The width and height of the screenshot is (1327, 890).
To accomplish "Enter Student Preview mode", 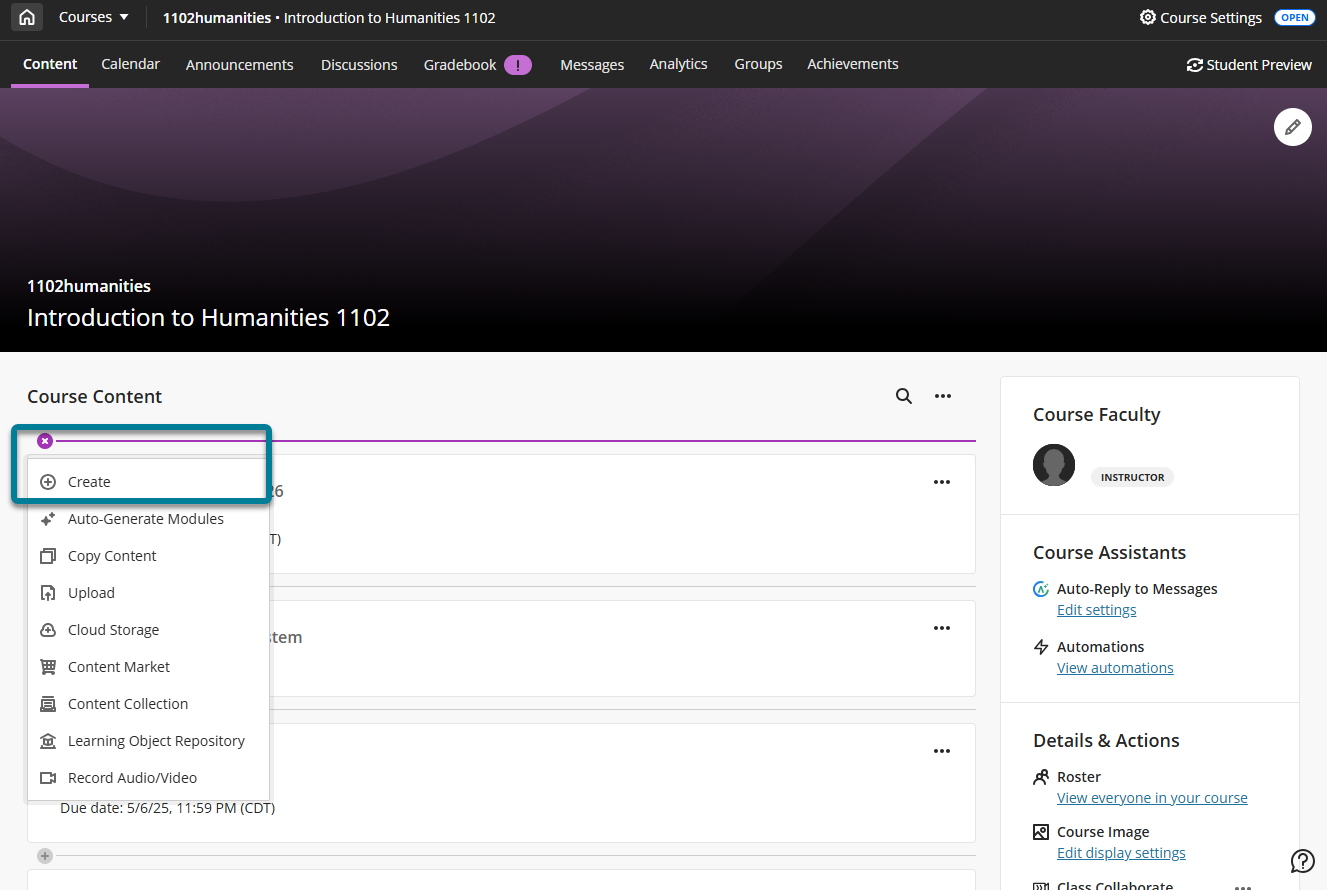I will point(1248,64).
